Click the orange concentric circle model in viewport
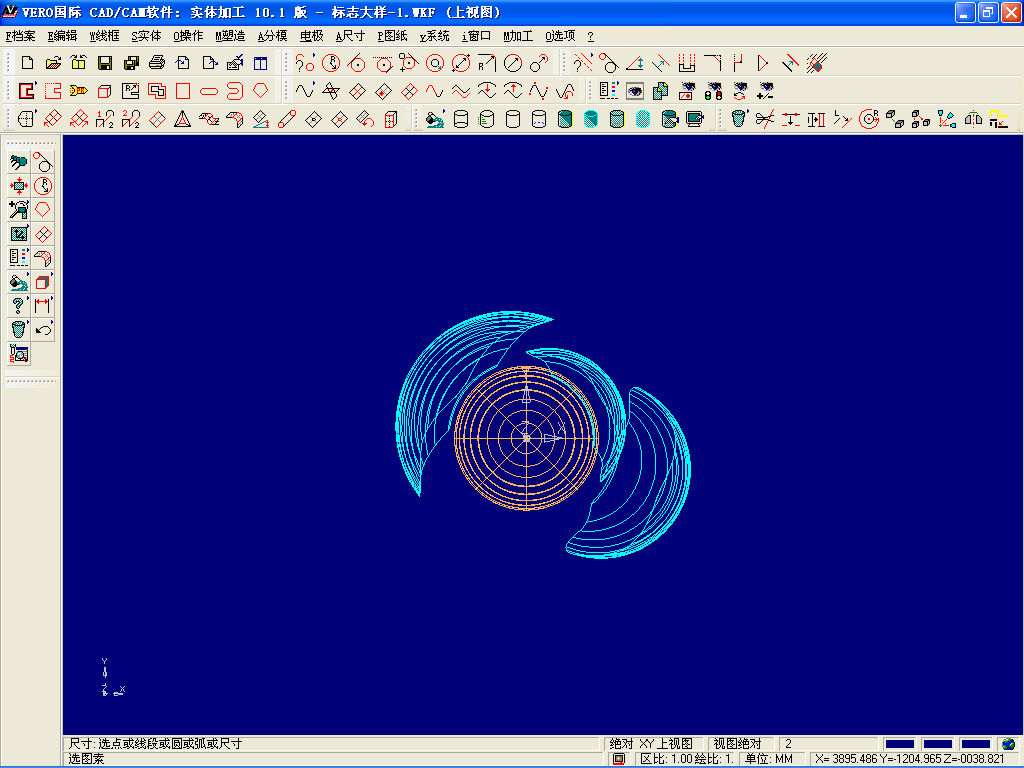Screen dimensions: 1024x768 pos(526,438)
